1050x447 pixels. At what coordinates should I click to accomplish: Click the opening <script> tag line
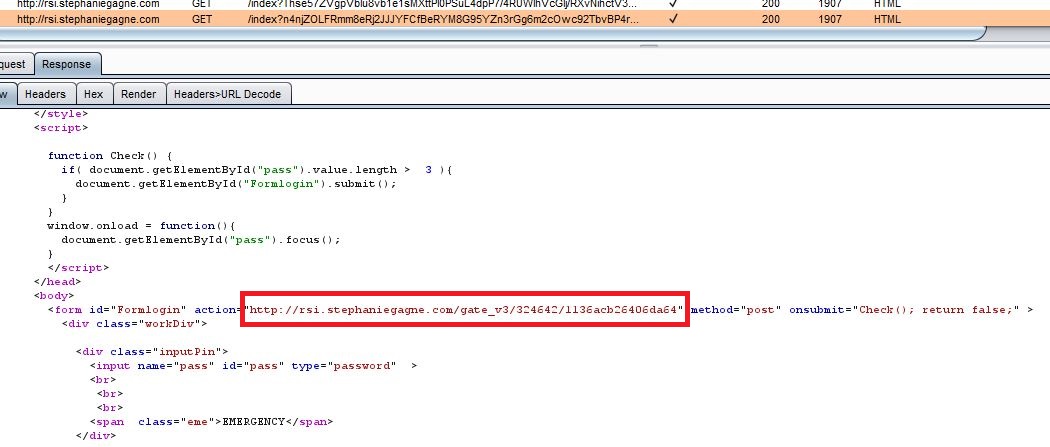(x=61, y=128)
